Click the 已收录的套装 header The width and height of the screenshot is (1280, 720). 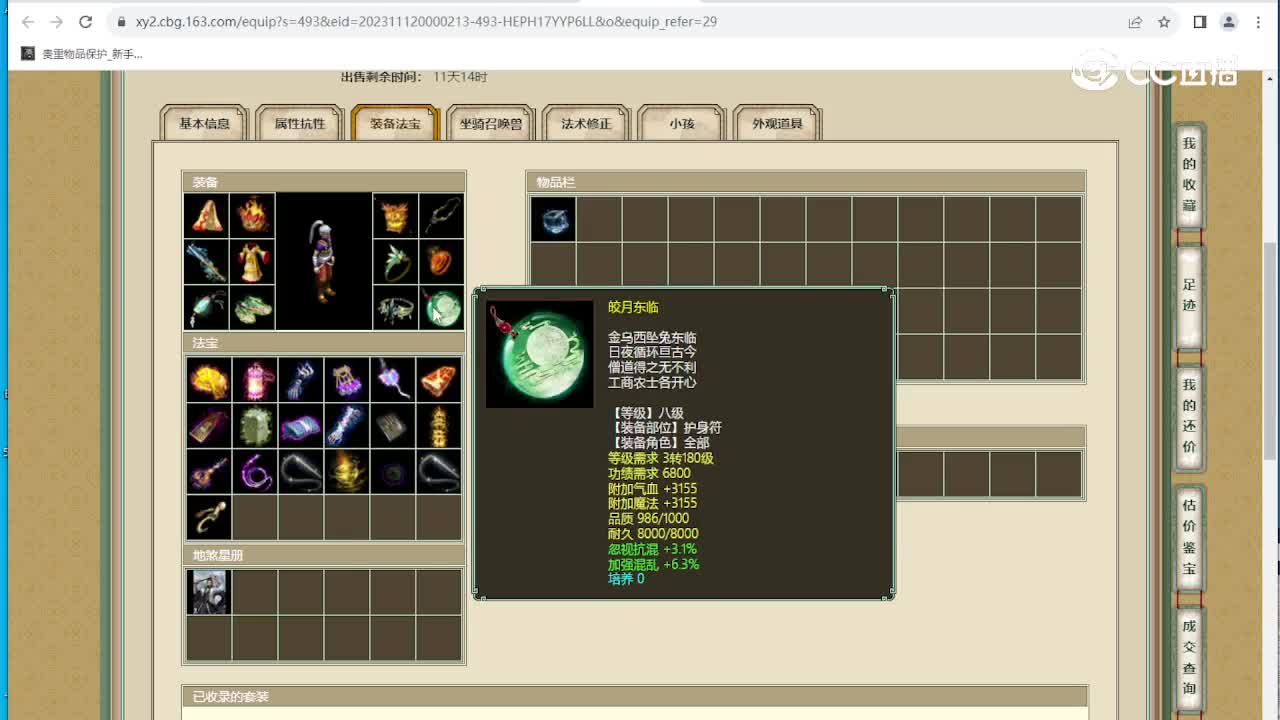coord(231,696)
